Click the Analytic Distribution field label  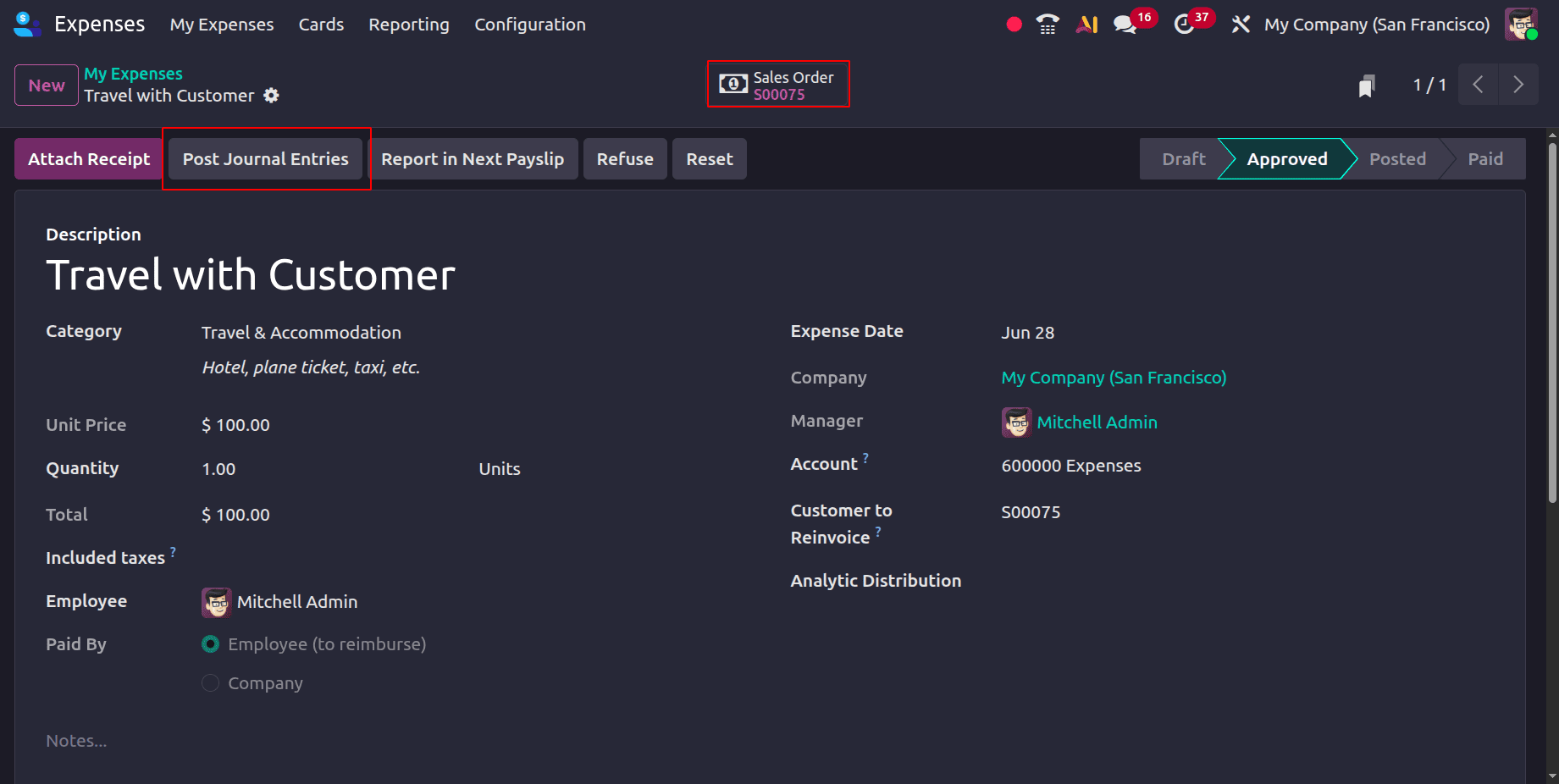(876, 581)
